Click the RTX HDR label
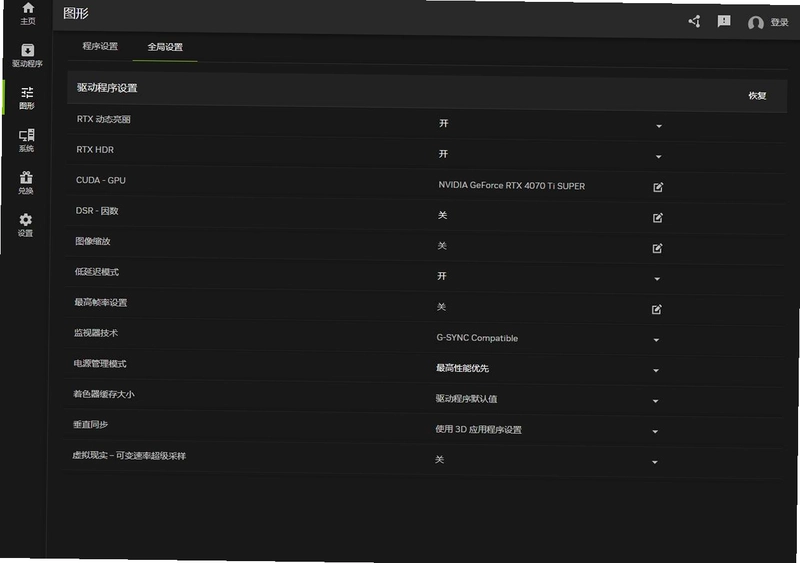Image resolution: width=800 pixels, height=563 pixels. [x=95, y=150]
